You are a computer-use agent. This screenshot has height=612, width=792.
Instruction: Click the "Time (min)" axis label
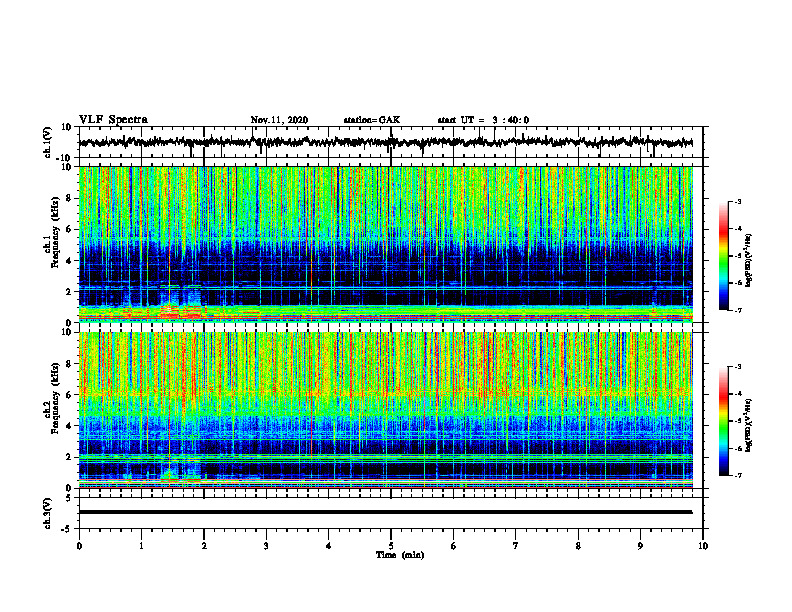click(x=400, y=555)
